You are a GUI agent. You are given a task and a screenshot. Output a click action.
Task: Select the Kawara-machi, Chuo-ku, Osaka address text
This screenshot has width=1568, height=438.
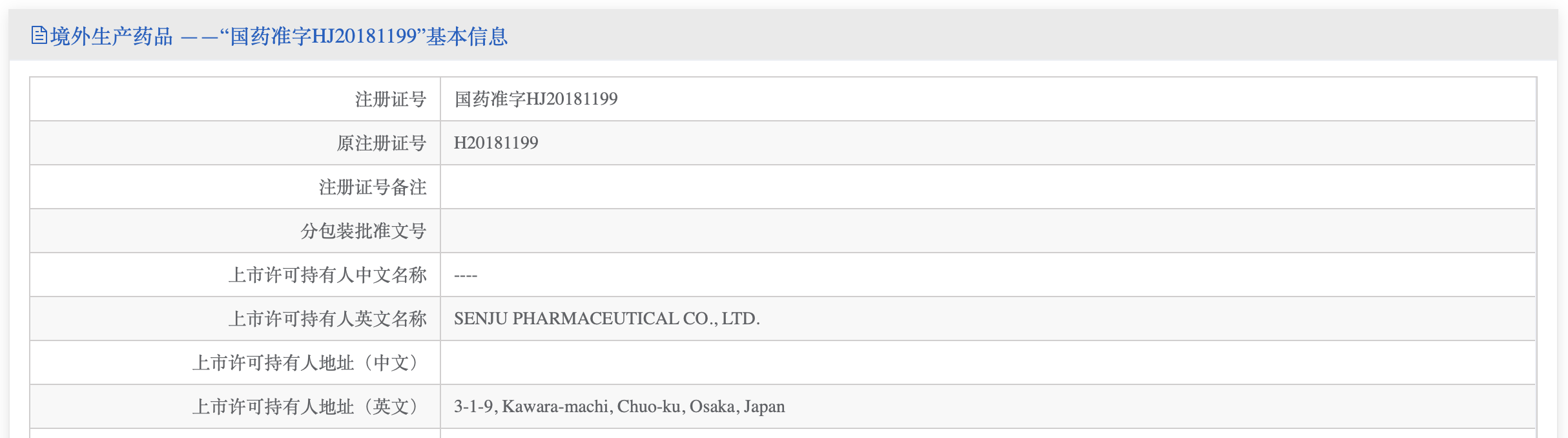[619, 406]
